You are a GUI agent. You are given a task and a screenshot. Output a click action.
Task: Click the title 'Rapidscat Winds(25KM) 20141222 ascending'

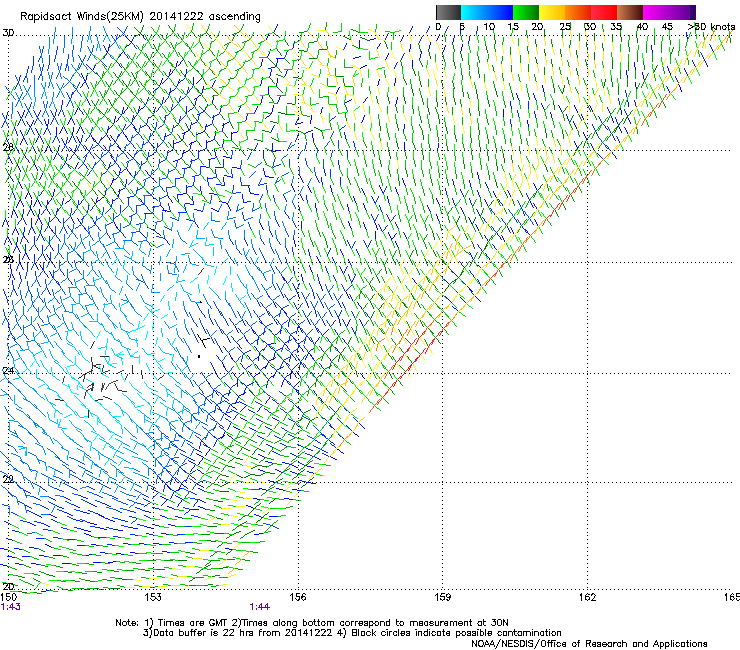[x=140, y=17]
